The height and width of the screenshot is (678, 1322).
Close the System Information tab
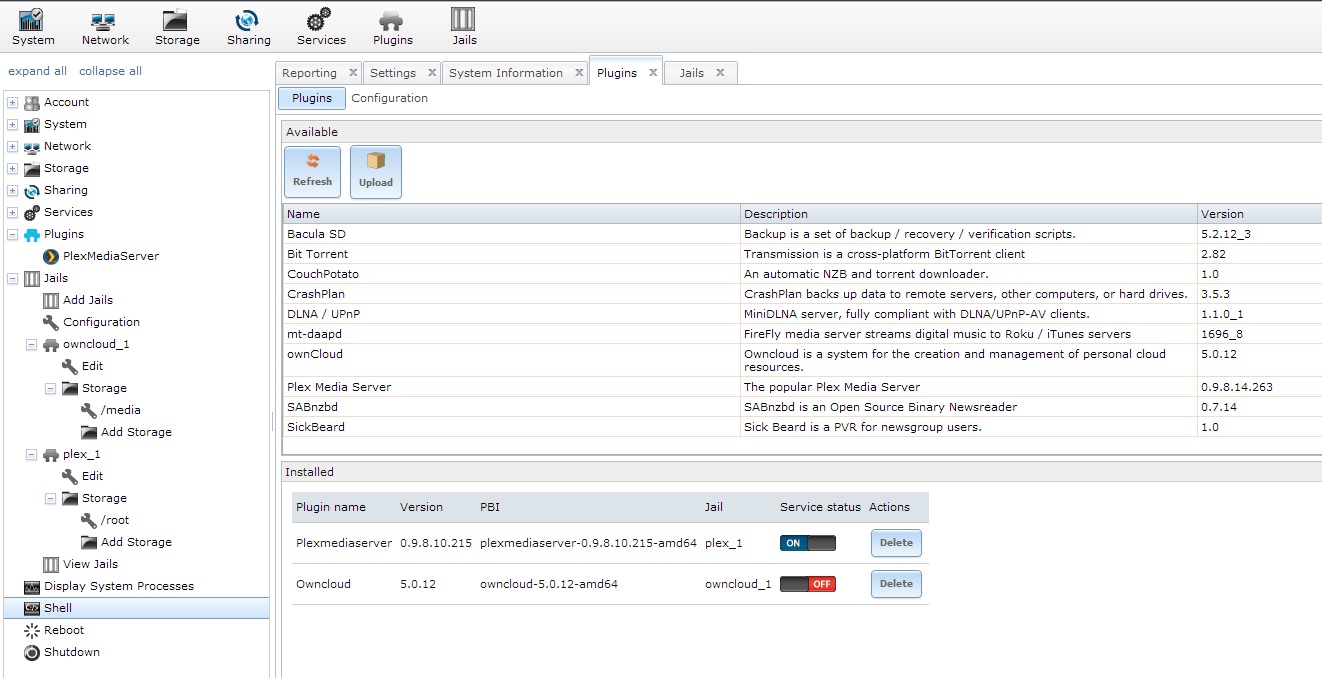[579, 73]
